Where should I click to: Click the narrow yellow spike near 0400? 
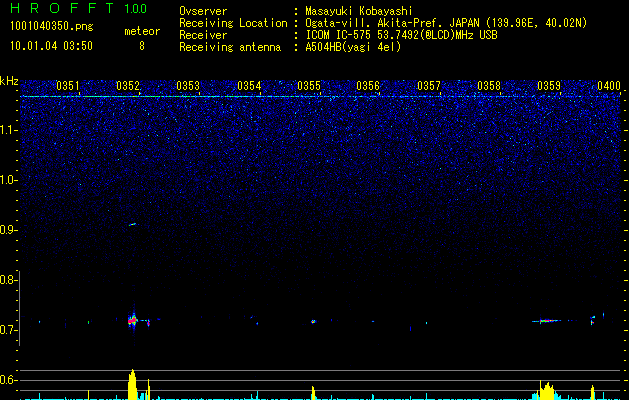[592, 392]
